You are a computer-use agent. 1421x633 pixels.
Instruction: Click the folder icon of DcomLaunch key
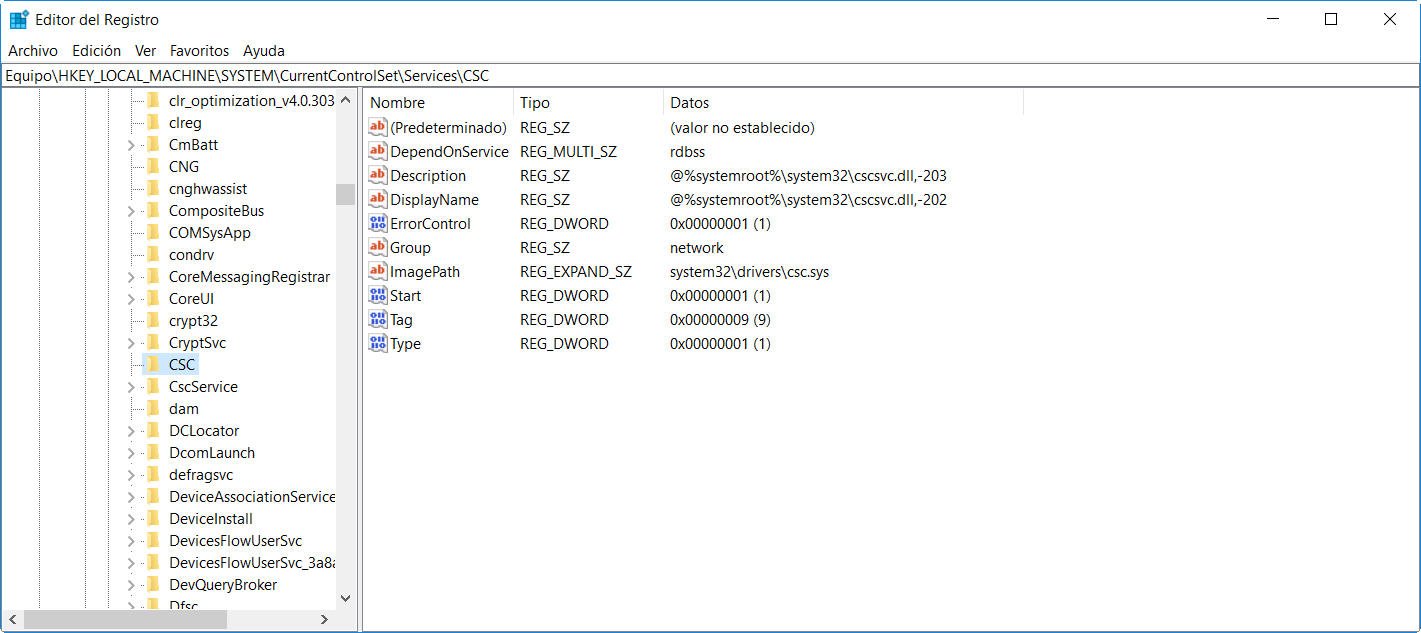pyautogui.click(x=153, y=453)
